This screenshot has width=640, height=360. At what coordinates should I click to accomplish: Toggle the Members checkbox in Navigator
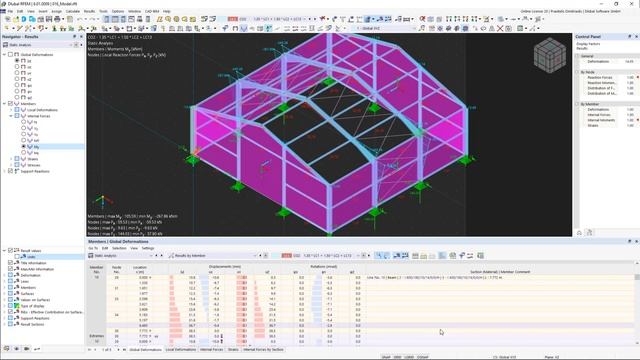click(11, 104)
